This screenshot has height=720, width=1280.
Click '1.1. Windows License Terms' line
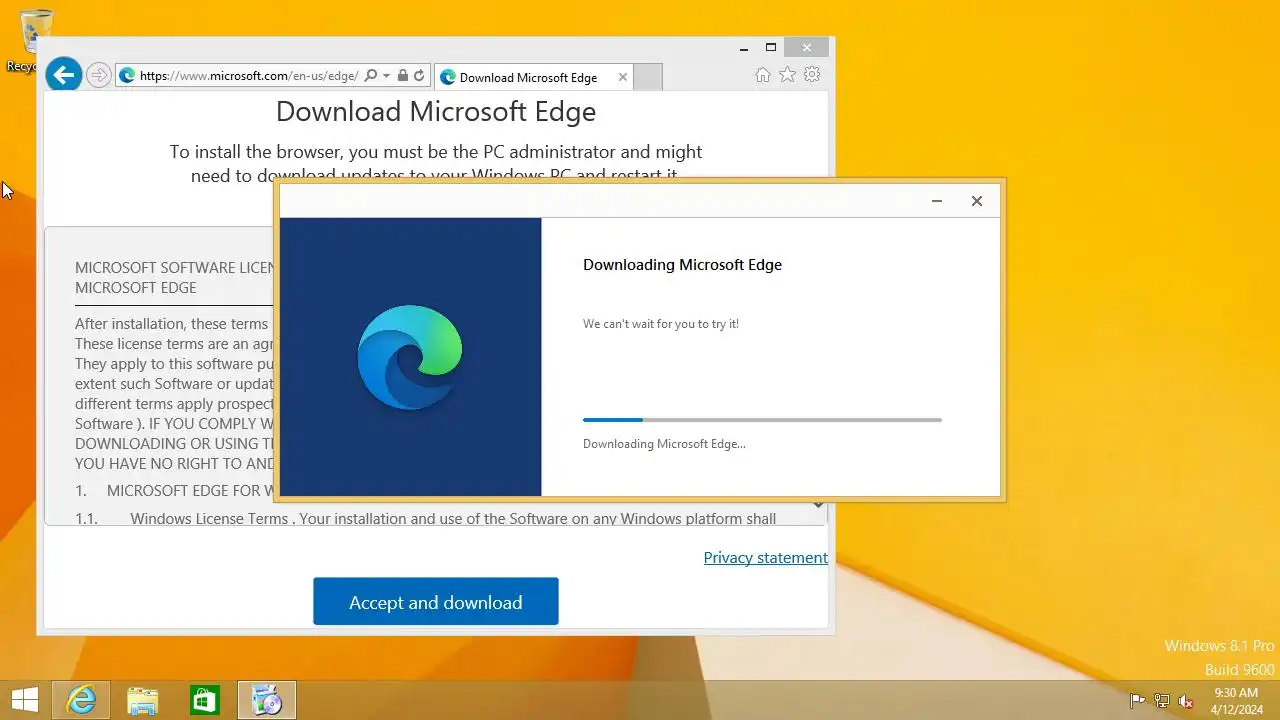426,519
